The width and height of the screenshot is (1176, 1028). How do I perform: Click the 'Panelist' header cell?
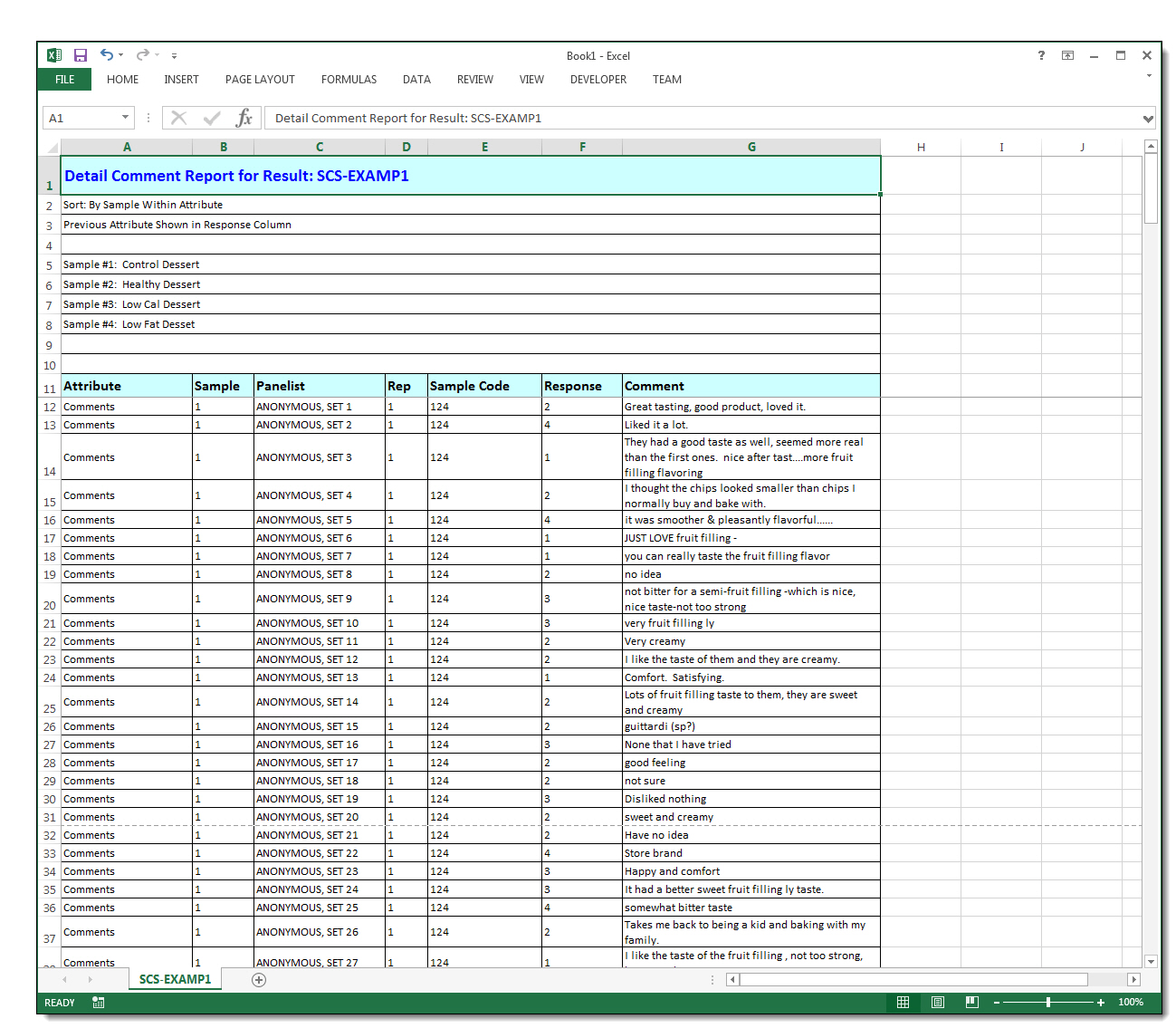[320, 386]
